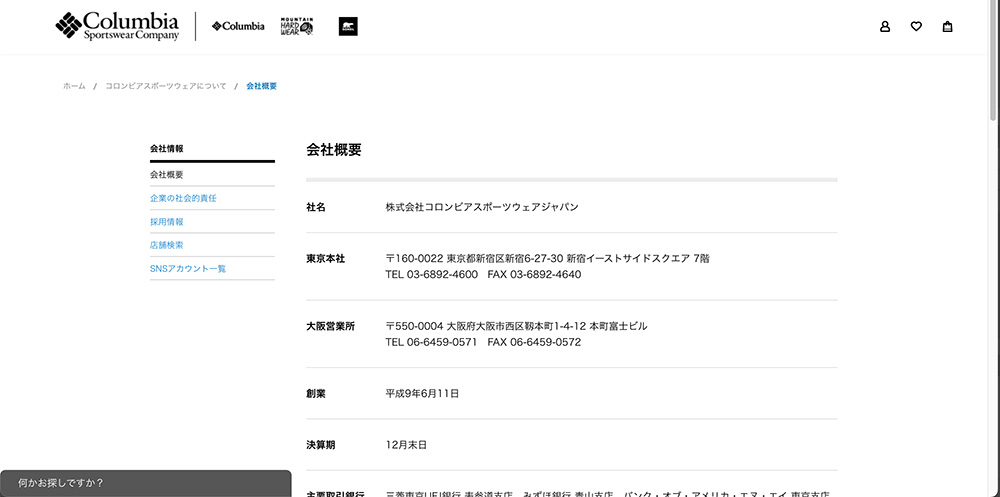Open the account user icon
1000x497 pixels.
point(885,27)
